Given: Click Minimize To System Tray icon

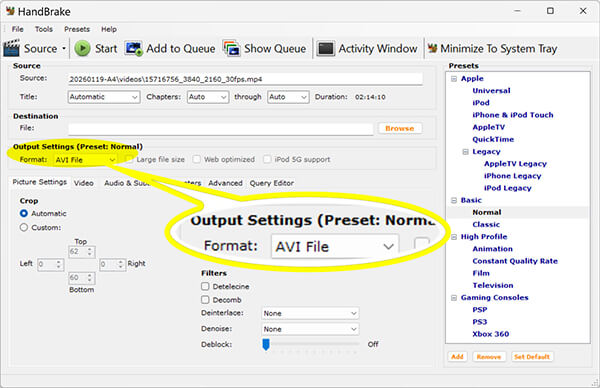Looking at the screenshot, I should click(432, 48).
